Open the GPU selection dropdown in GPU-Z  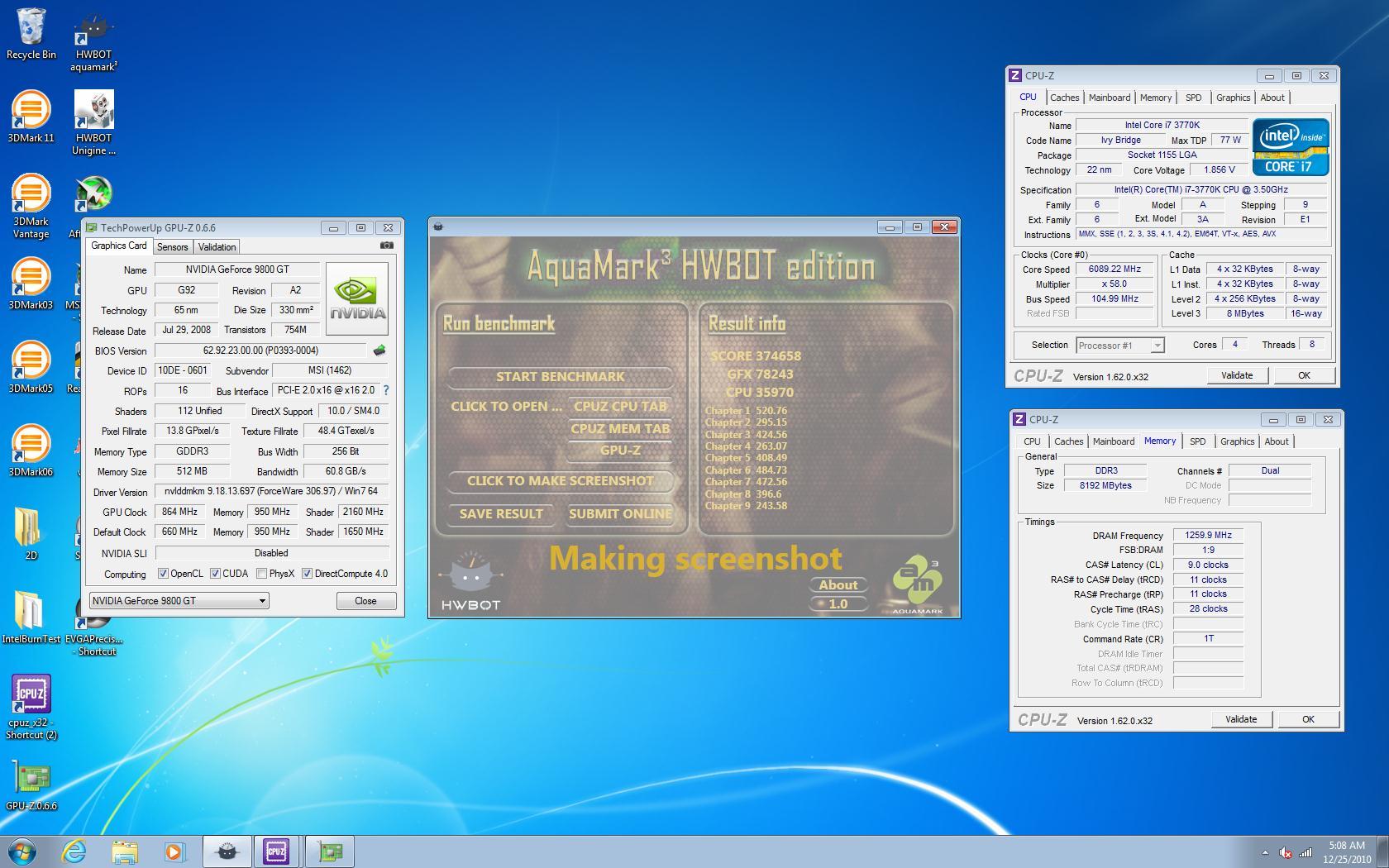coord(179,601)
